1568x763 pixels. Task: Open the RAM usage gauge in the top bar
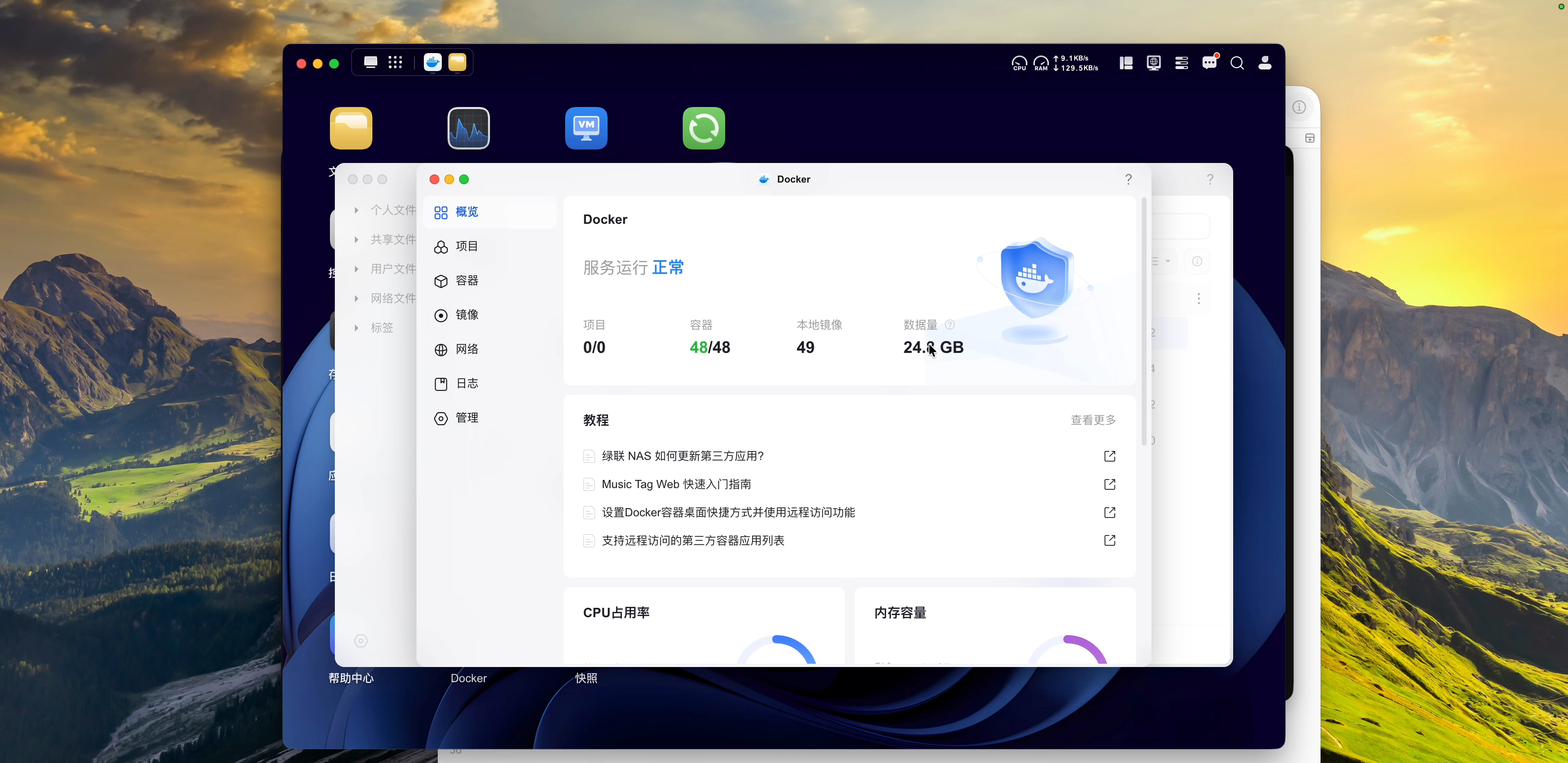pyautogui.click(x=1042, y=63)
